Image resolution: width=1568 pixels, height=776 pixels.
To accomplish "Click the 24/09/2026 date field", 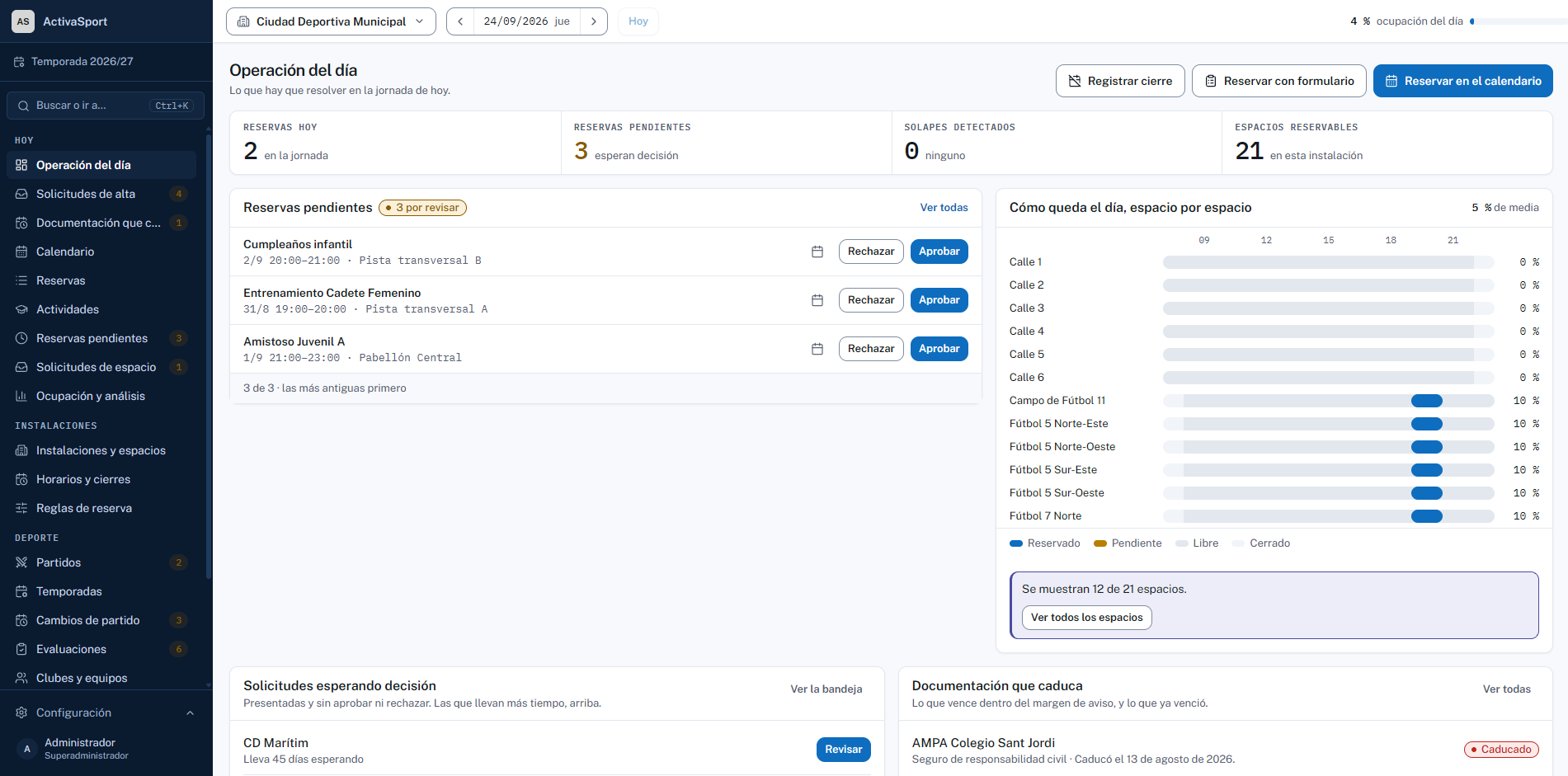I will tap(527, 21).
